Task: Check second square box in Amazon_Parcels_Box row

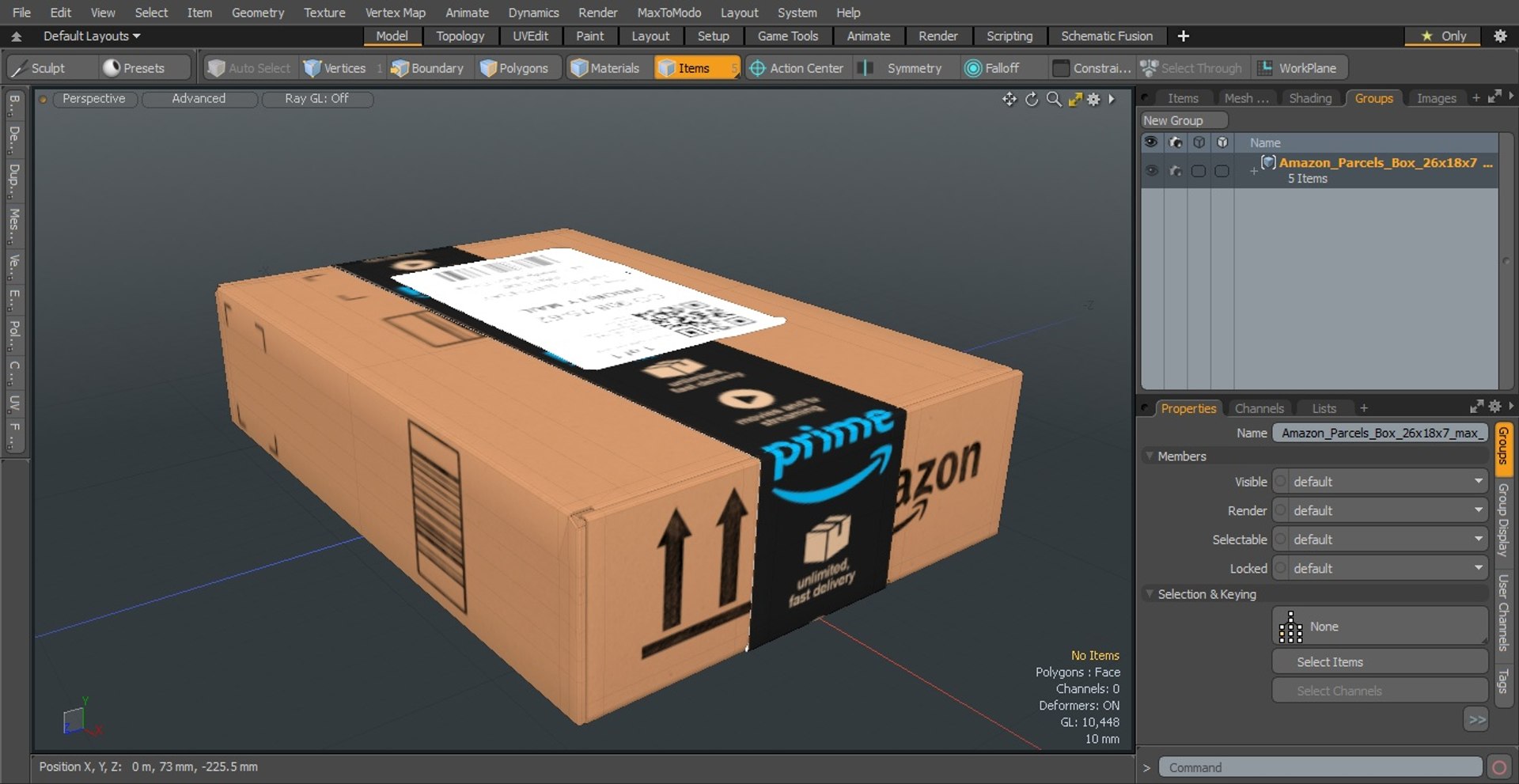Action: [1222, 171]
